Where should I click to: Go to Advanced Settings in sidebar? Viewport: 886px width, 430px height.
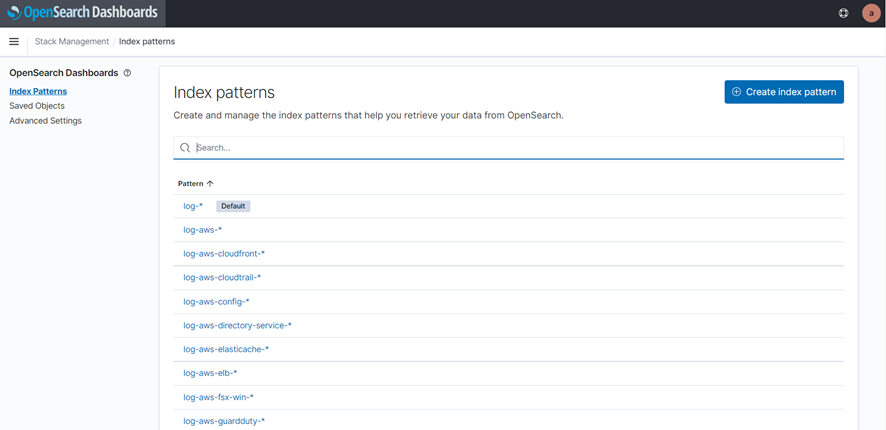[x=45, y=121]
